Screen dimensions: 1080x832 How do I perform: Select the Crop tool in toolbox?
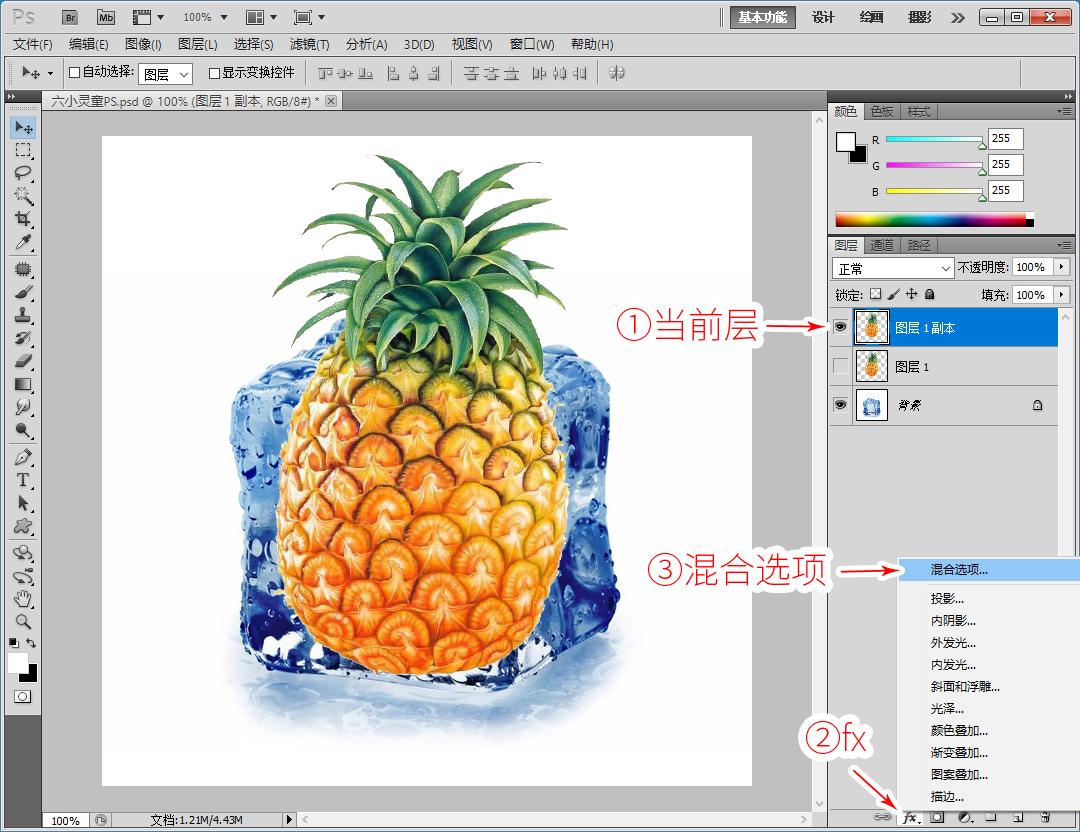pyautogui.click(x=23, y=219)
